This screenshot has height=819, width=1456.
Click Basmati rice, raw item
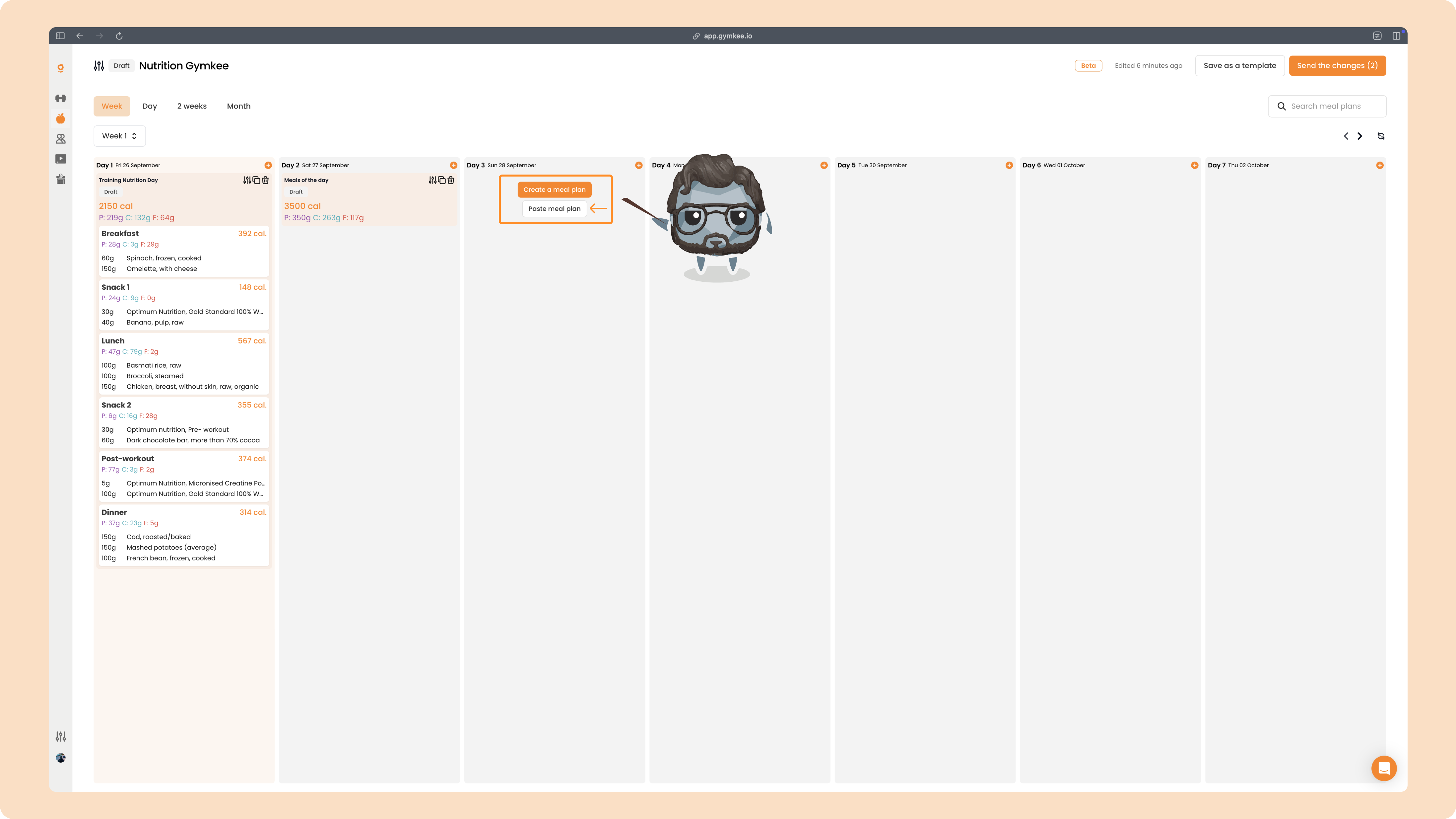(x=154, y=365)
